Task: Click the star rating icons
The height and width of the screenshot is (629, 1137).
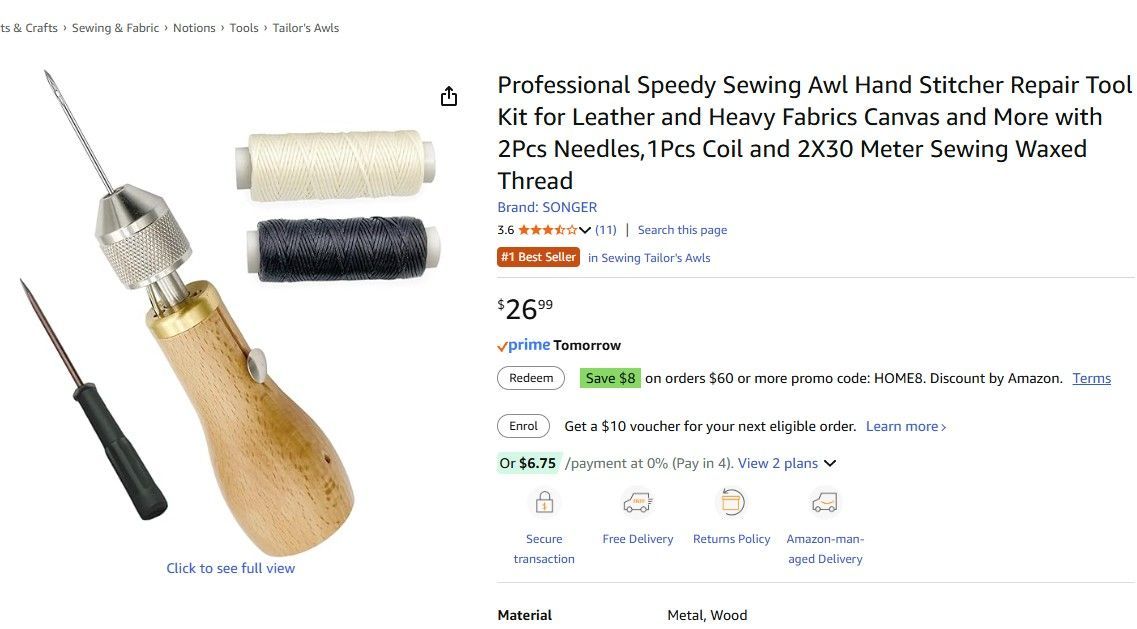Action: 547,230
